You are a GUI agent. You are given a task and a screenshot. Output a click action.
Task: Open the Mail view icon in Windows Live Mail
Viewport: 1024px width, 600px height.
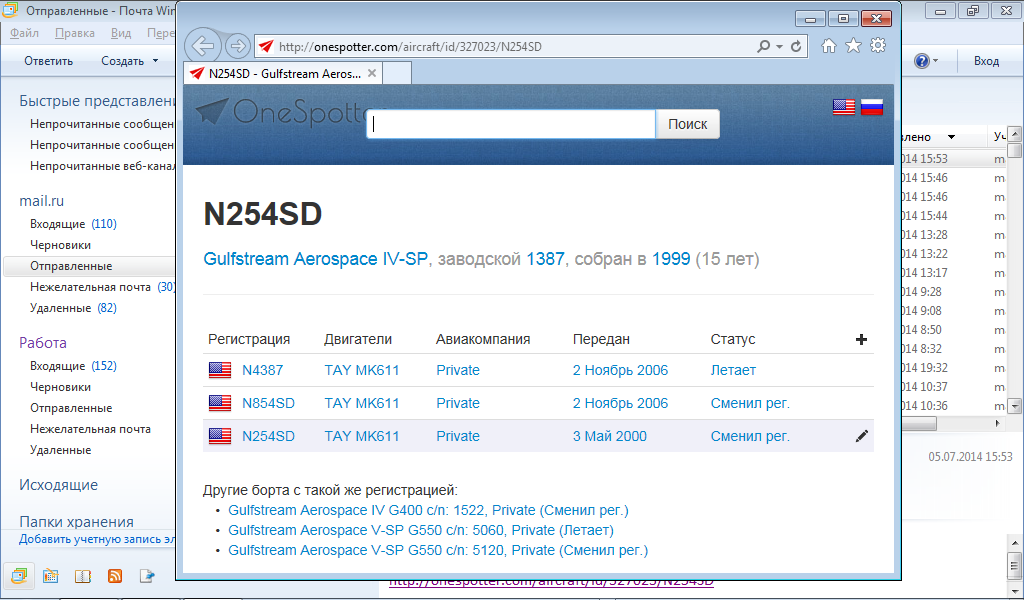(x=19, y=575)
